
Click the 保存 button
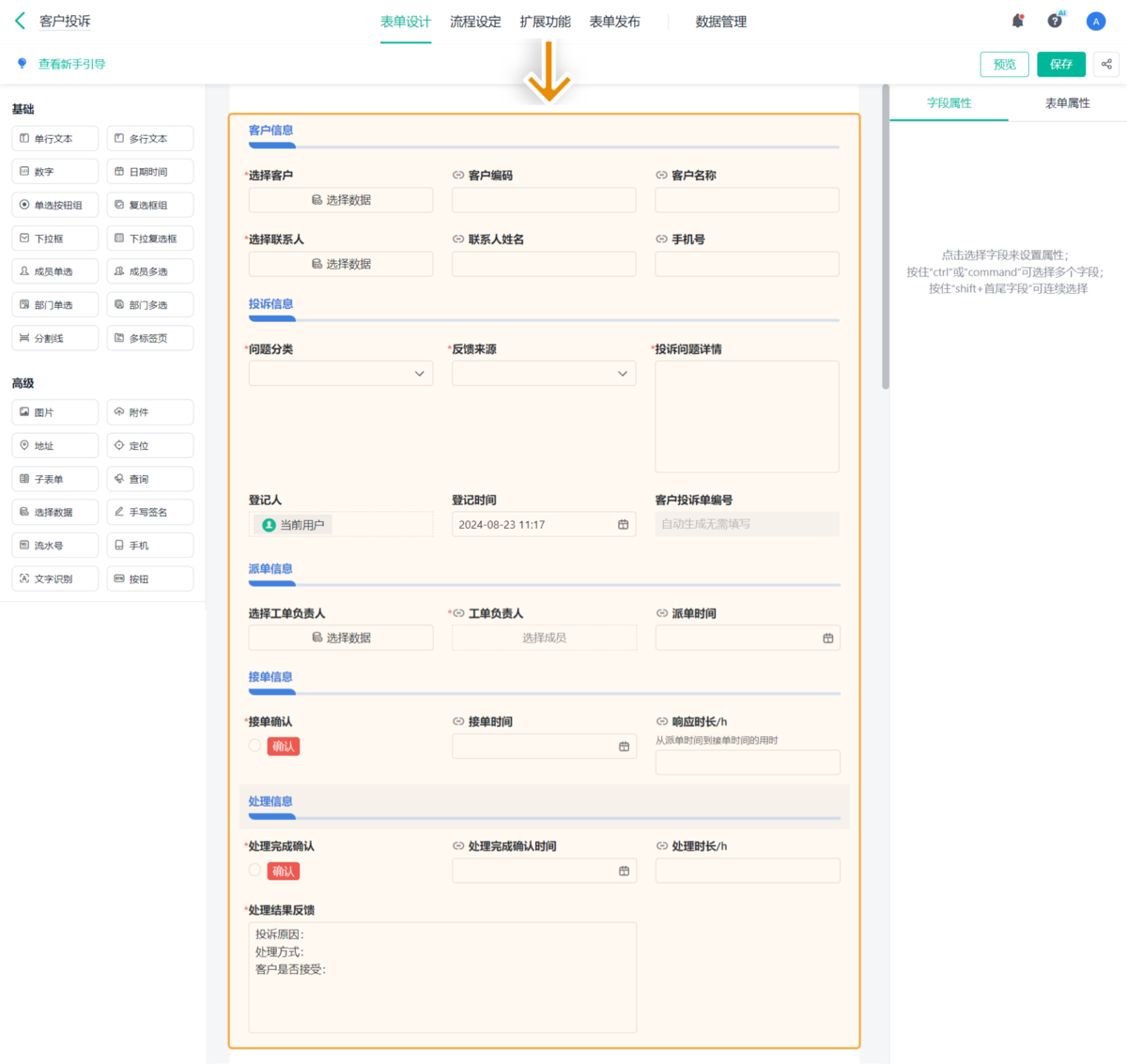[x=1061, y=64]
